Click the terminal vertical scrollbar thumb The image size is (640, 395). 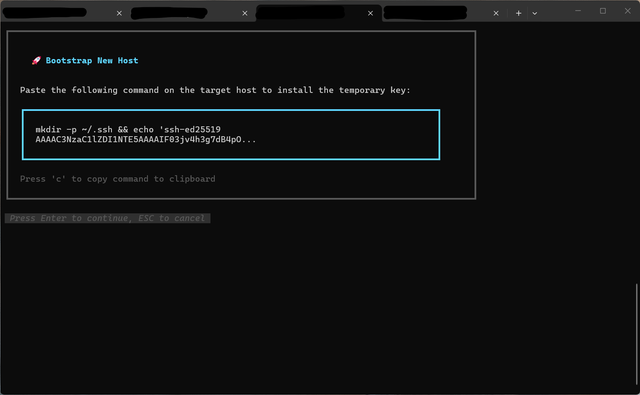pyautogui.click(x=637, y=335)
